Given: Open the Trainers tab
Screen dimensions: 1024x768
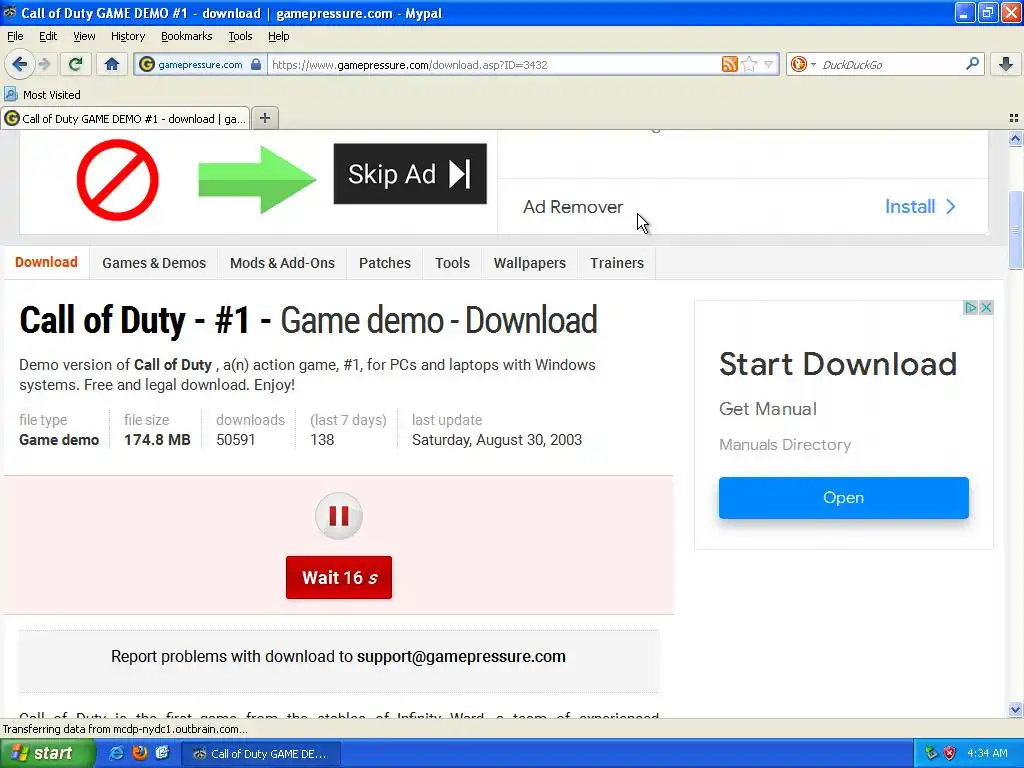Looking at the screenshot, I should point(617,263).
